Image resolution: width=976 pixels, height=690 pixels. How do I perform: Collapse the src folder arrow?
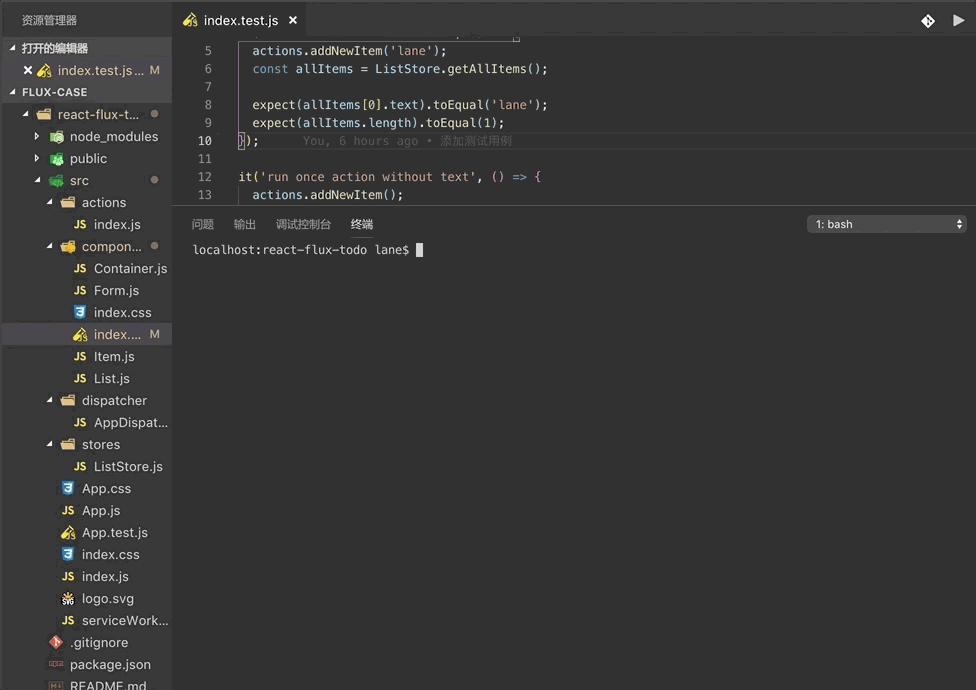coord(37,180)
